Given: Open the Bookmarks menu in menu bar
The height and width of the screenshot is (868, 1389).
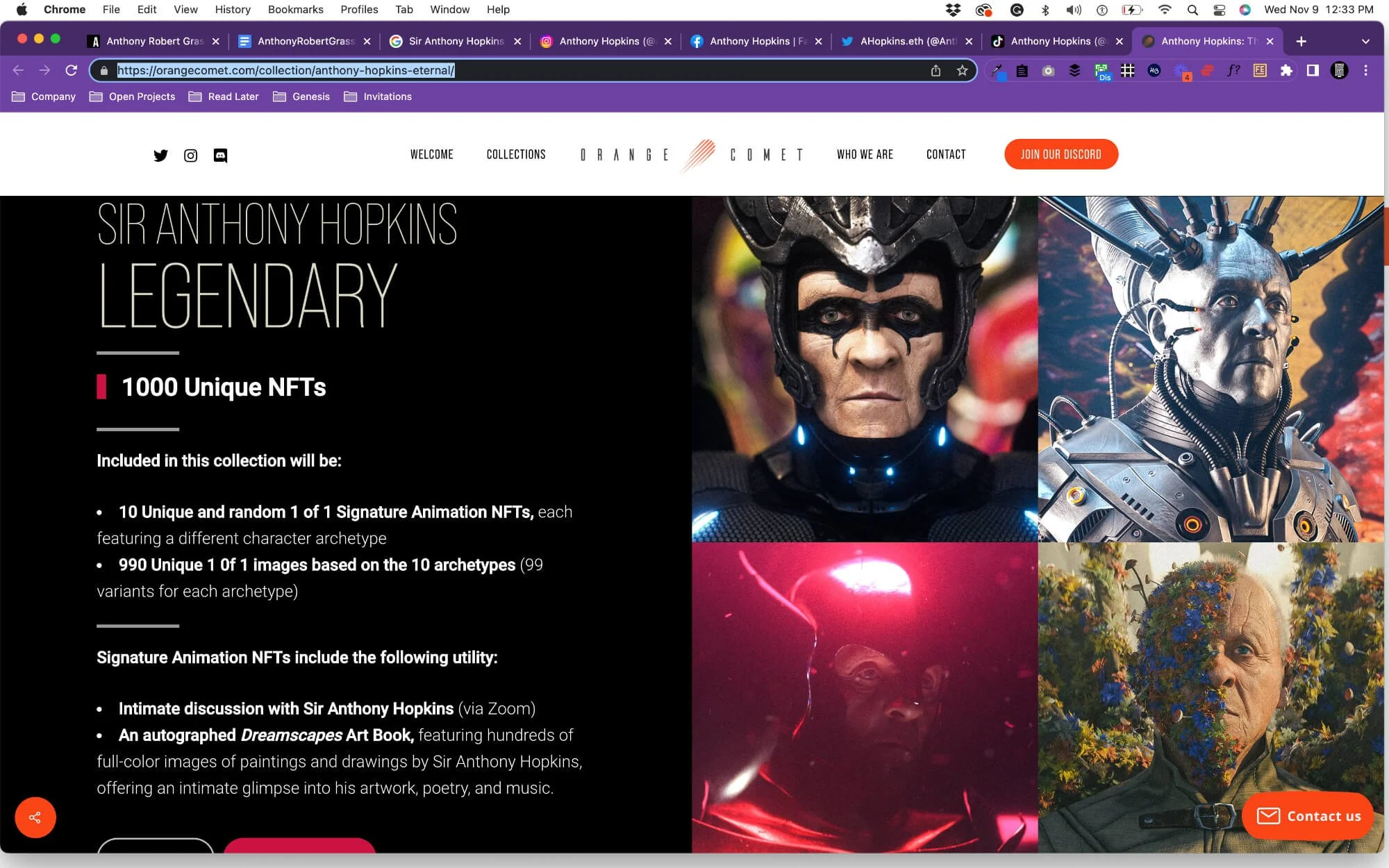Looking at the screenshot, I should [295, 10].
